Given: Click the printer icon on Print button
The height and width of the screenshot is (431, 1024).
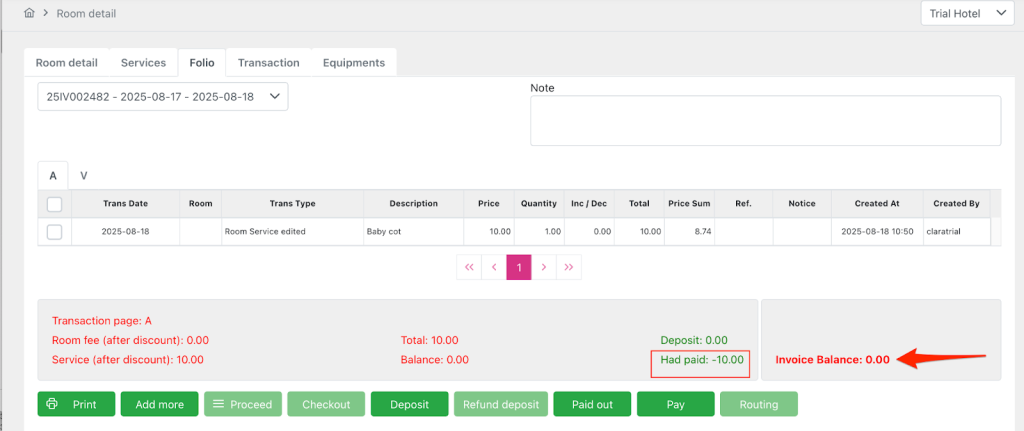Looking at the screenshot, I should 52,404.
